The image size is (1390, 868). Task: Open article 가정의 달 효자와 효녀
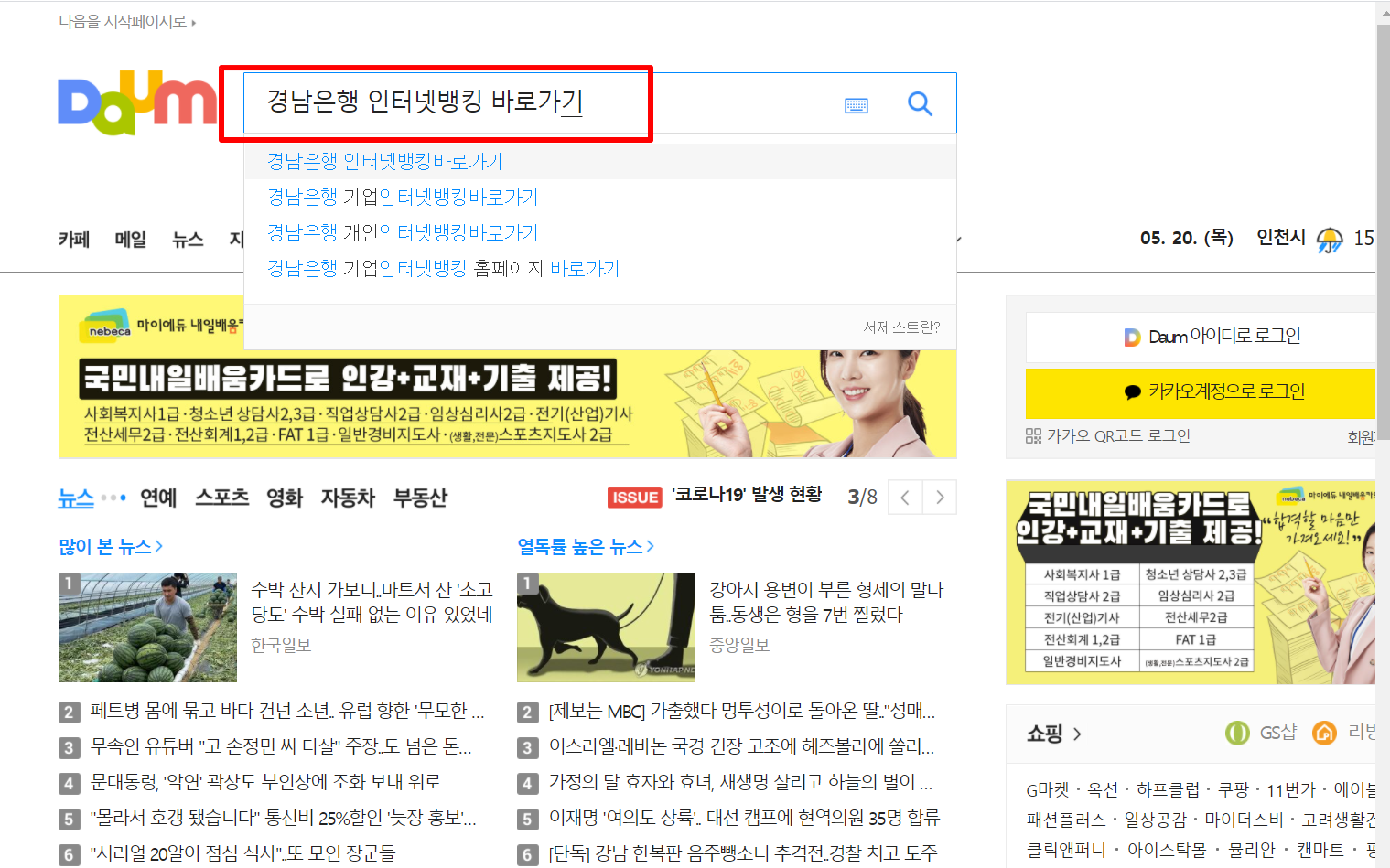[x=740, y=782]
